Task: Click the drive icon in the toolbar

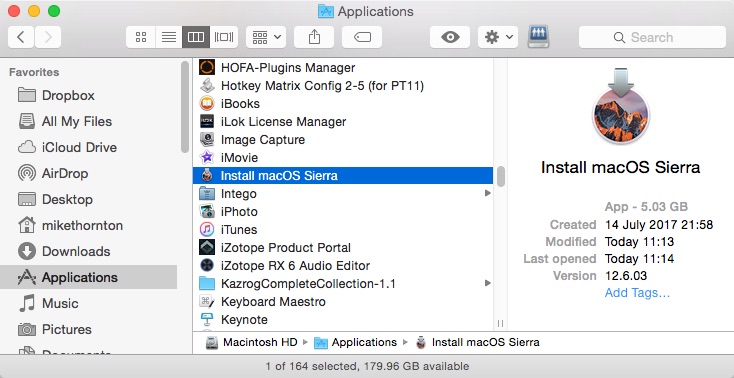Action: click(538, 37)
